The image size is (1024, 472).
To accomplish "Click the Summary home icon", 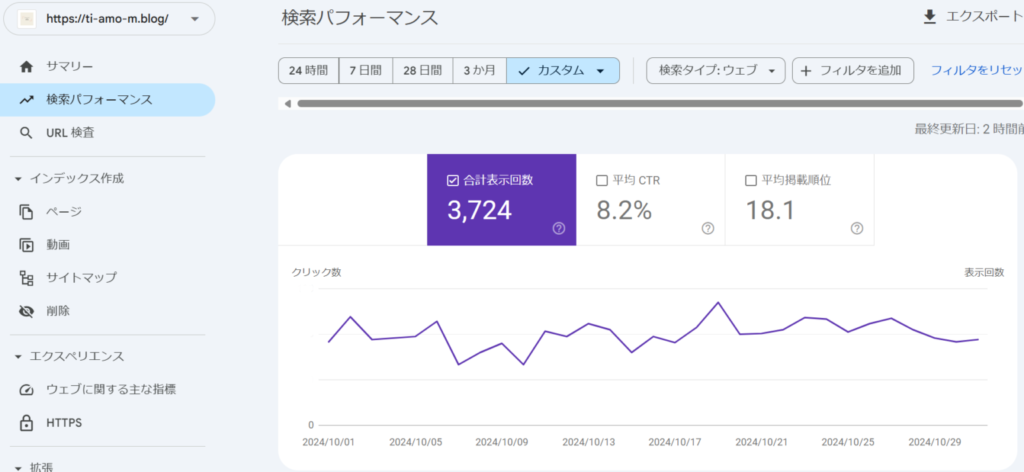I will coord(27,66).
